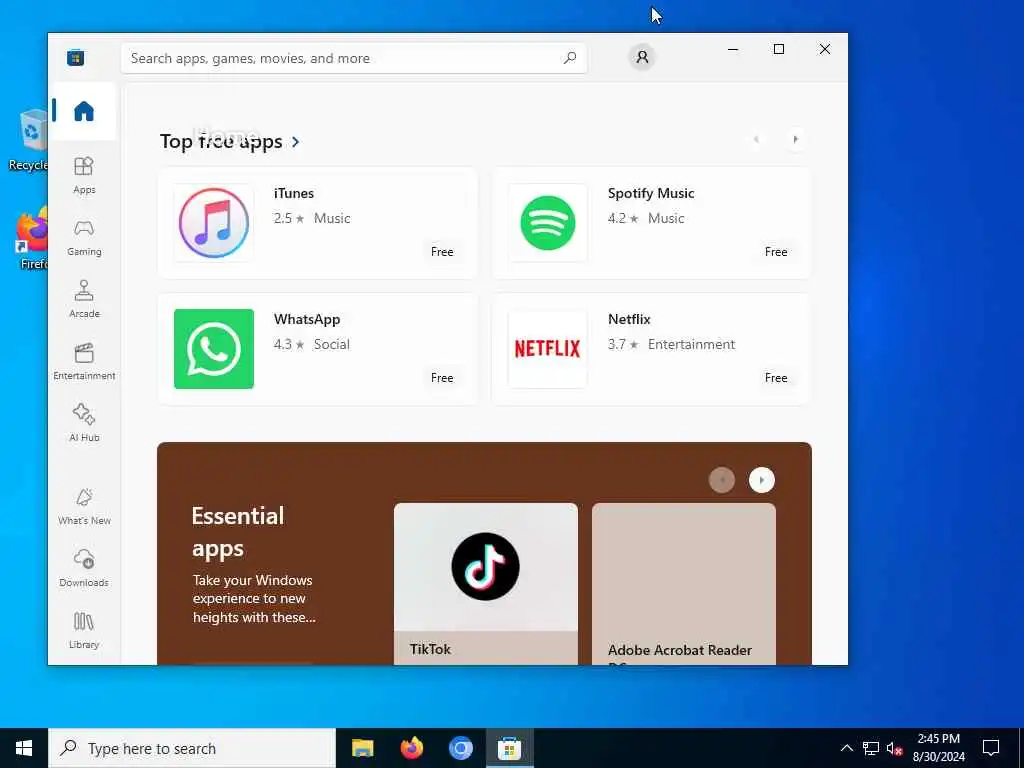Click Free button on iTunes card
The height and width of the screenshot is (768, 1024).
pos(442,252)
